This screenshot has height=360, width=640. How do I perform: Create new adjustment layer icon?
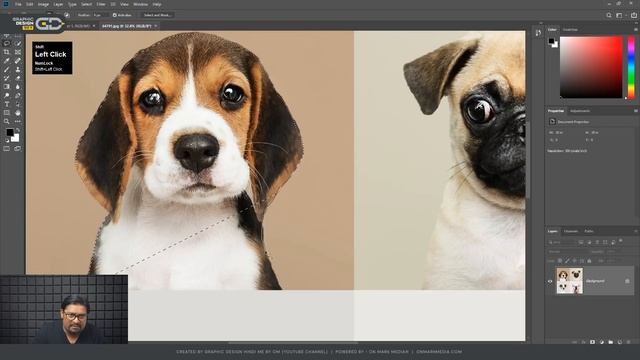(602, 342)
